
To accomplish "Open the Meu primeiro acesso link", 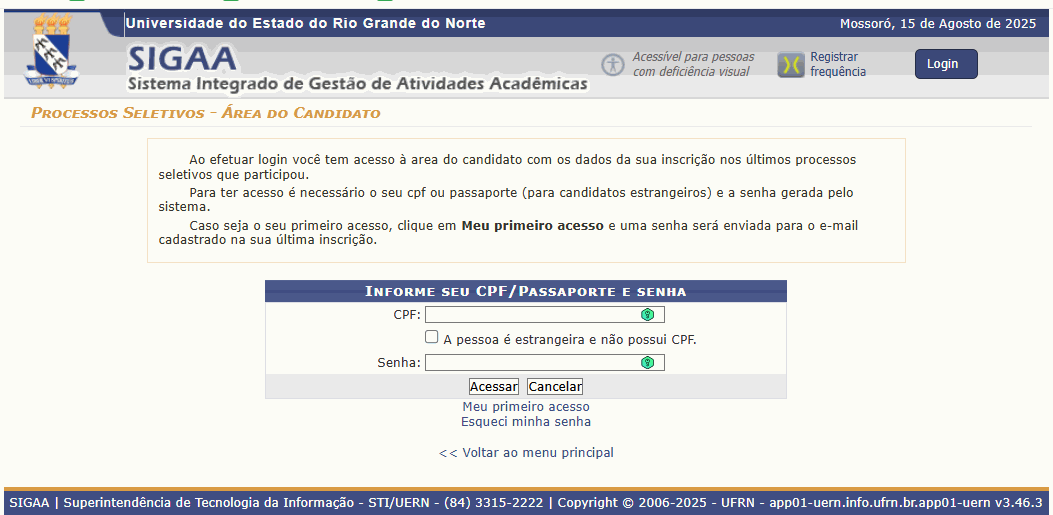I will [526, 407].
